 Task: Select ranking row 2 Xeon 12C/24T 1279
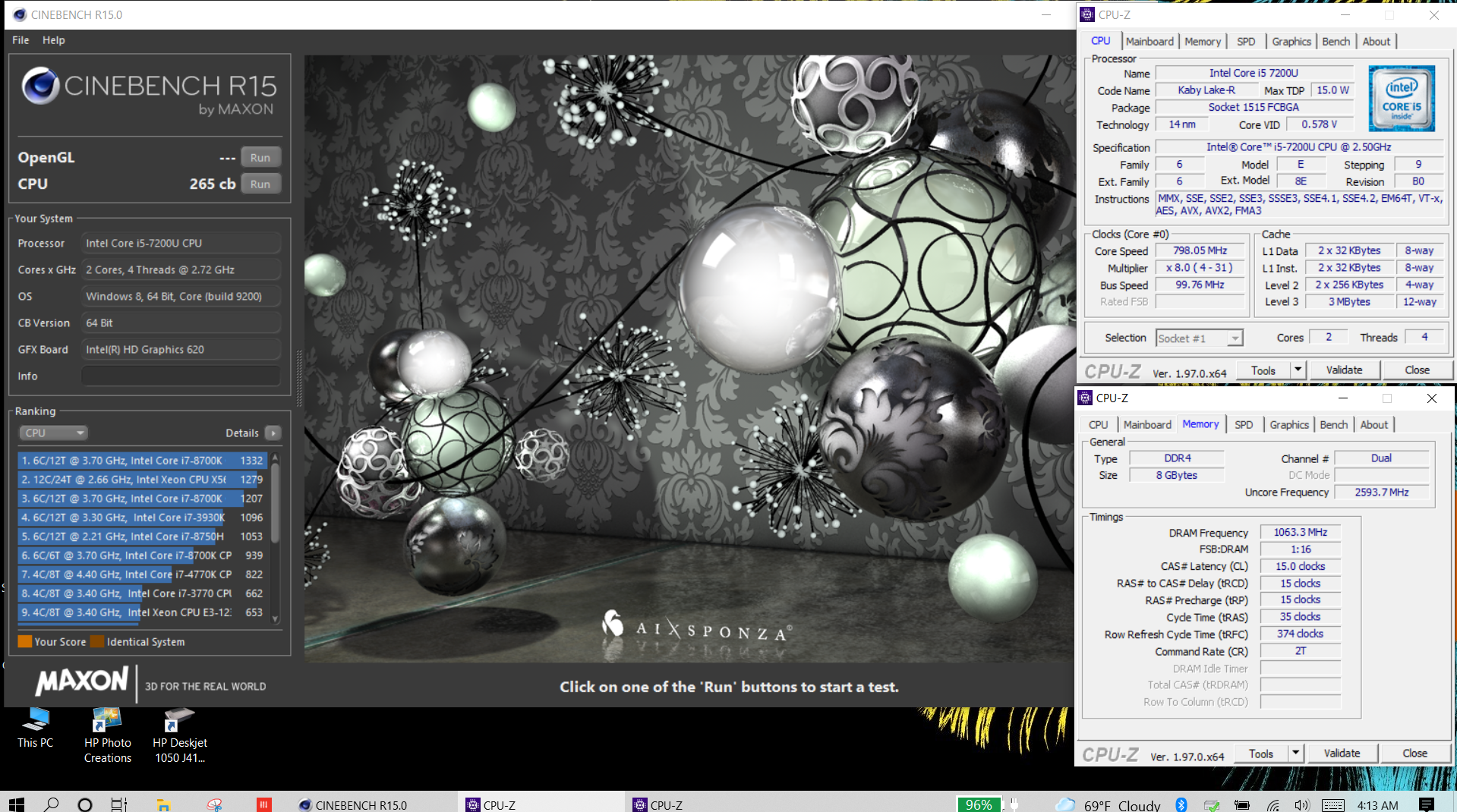pyautogui.click(x=142, y=480)
